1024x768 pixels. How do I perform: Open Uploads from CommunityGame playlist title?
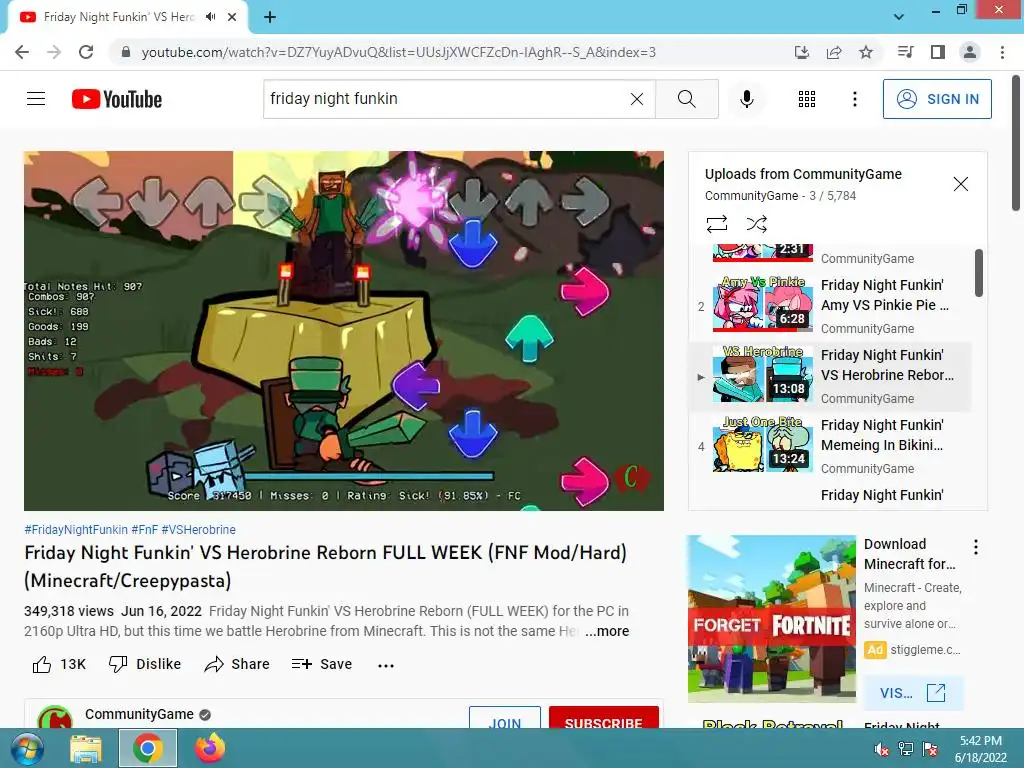pos(803,174)
